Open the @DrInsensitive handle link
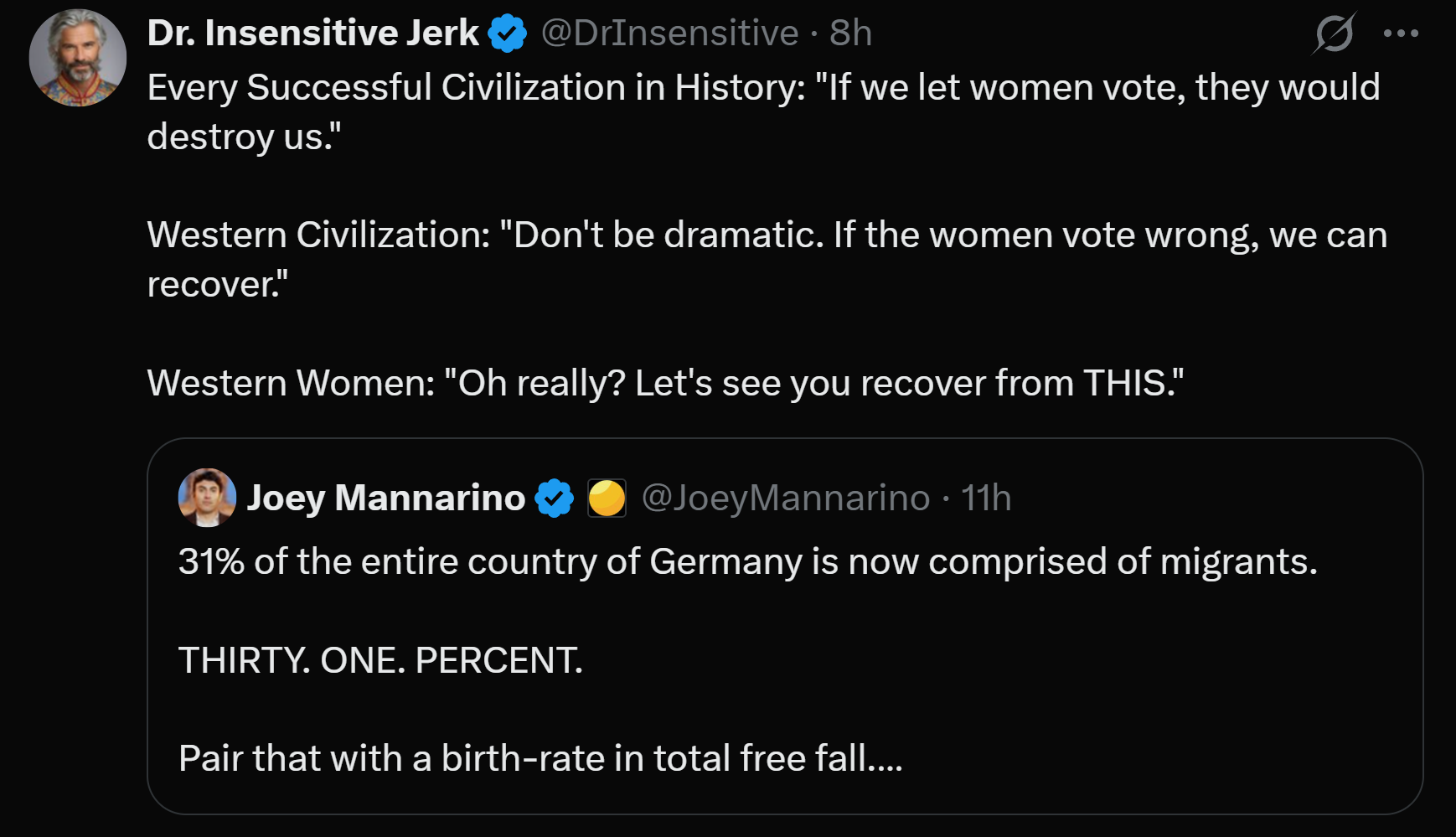 (x=669, y=34)
